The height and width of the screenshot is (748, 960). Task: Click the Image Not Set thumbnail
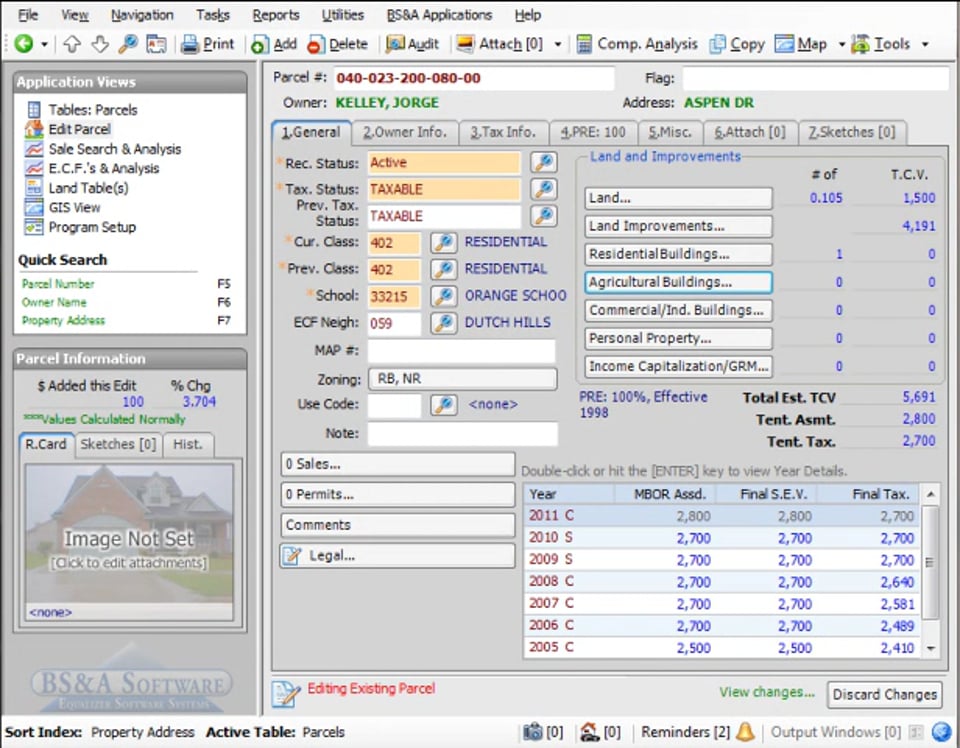point(129,540)
